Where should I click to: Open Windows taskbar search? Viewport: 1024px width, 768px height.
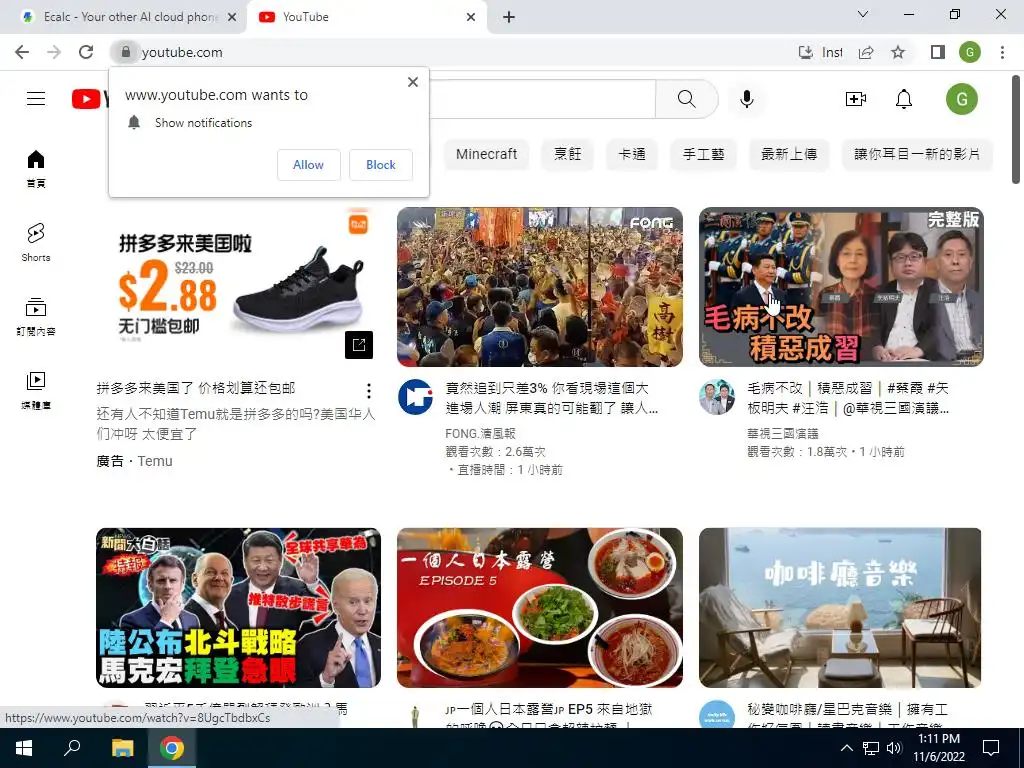tap(72, 748)
